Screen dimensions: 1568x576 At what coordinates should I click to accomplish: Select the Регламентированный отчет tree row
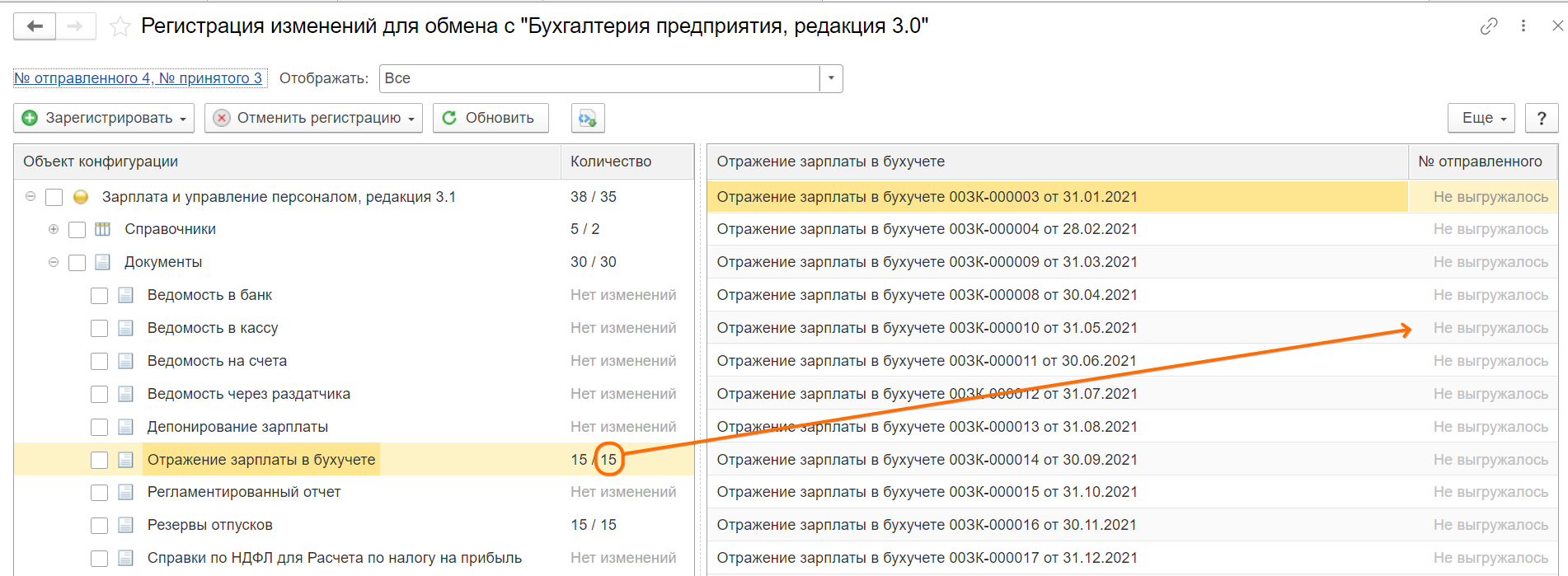[x=354, y=492]
